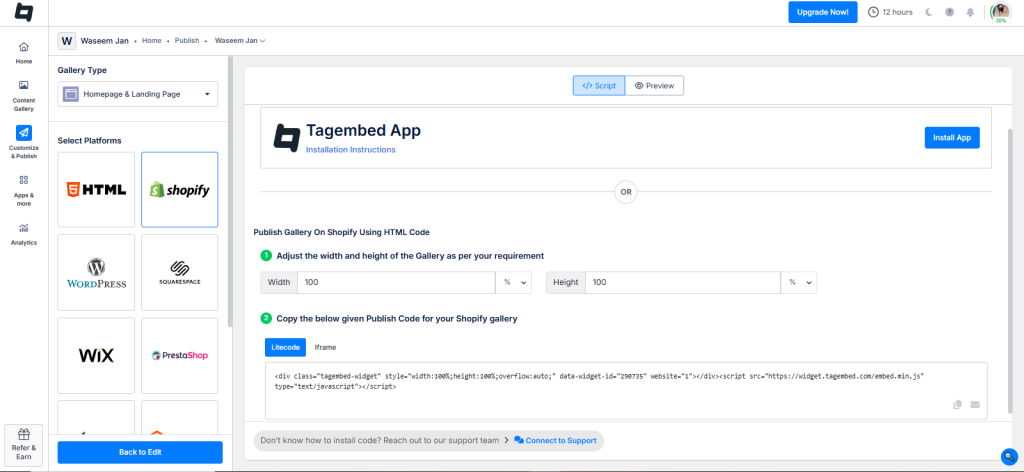Open Apps & more in the sidebar
Screen dimensions: 1024x472
point(24,190)
